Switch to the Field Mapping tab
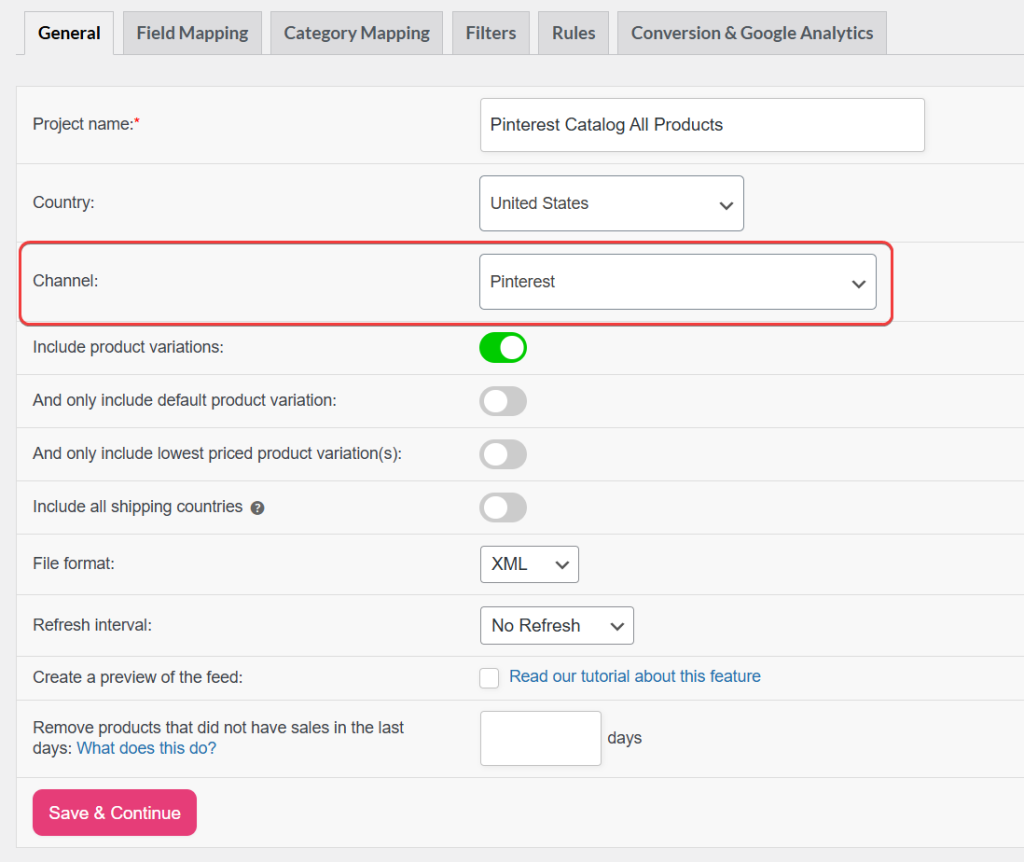This screenshot has width=1024, height=862. coord(192,32)
